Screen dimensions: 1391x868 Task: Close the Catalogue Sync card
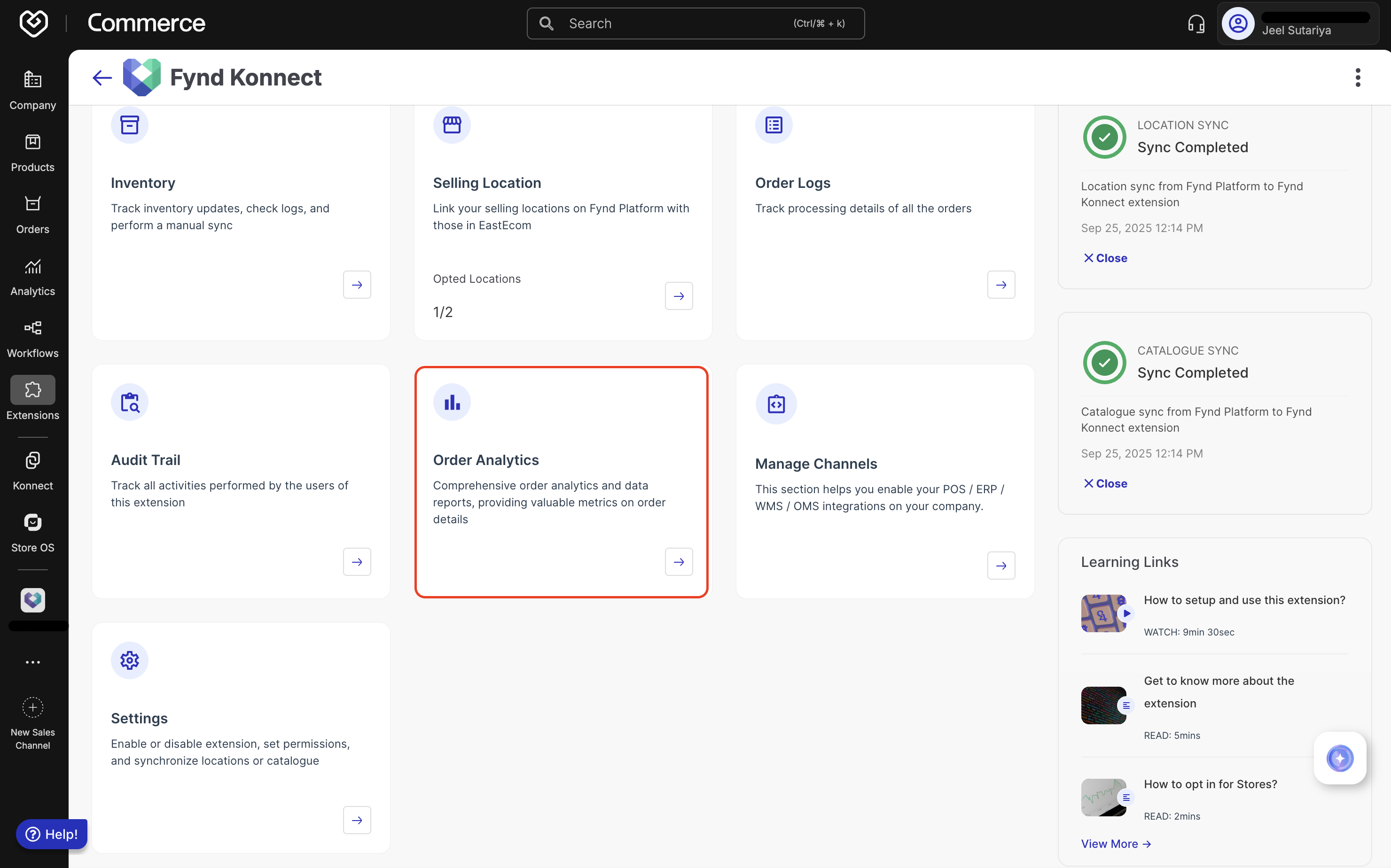1105,483
